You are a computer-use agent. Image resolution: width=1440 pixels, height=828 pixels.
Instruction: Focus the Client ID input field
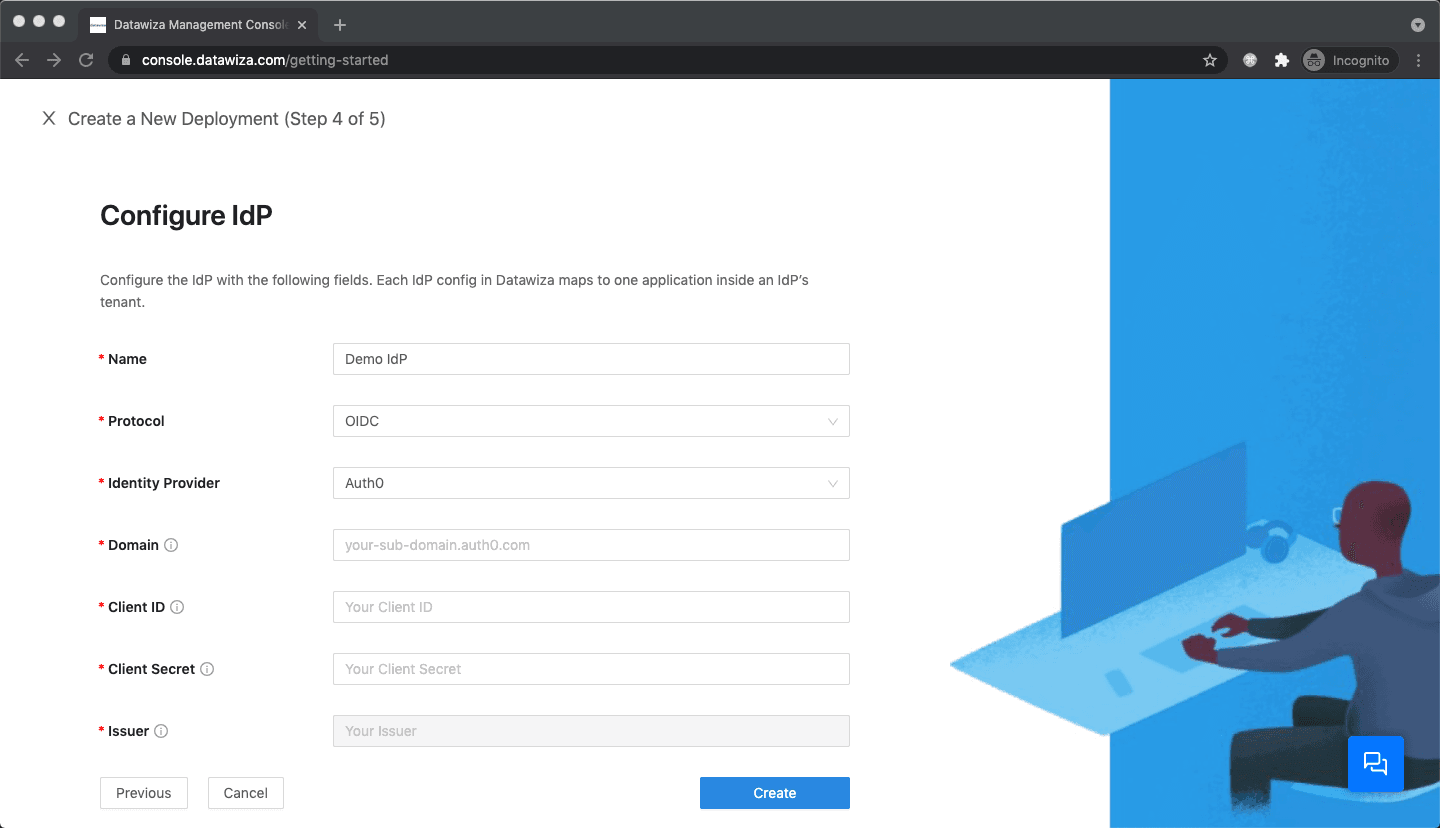point(591,607)
